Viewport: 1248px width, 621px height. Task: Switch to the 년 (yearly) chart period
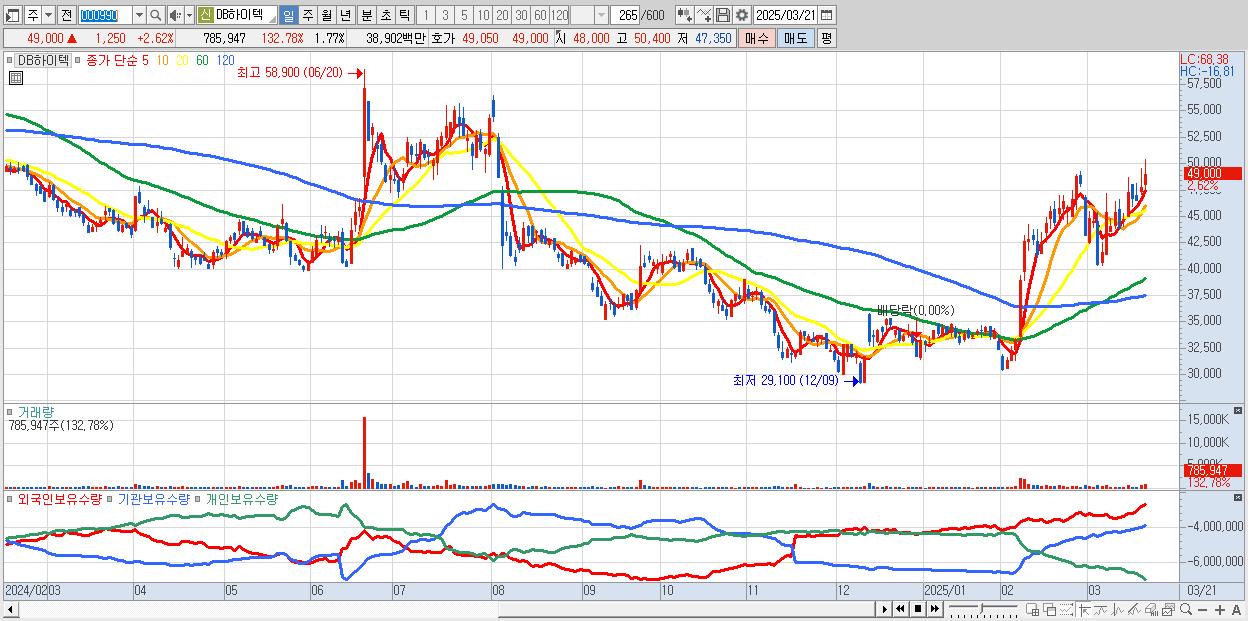346,16
